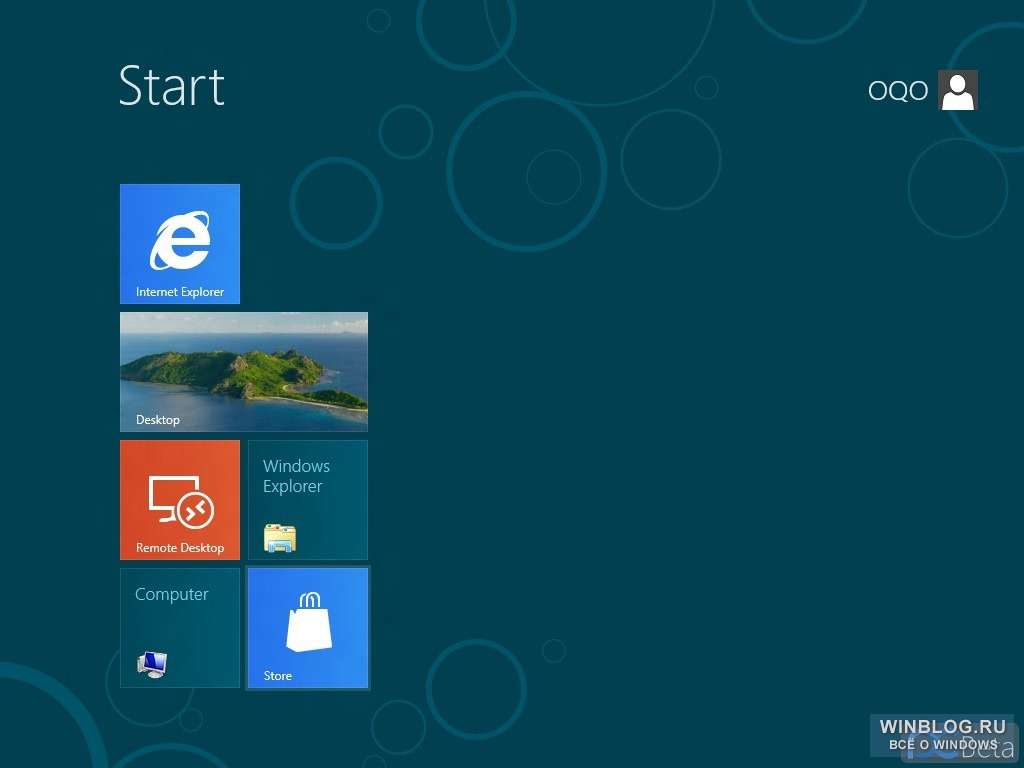Open the Internet Explorer tile
The height and width of the screenshot is (768, 1024).
[x=180, y=244]
